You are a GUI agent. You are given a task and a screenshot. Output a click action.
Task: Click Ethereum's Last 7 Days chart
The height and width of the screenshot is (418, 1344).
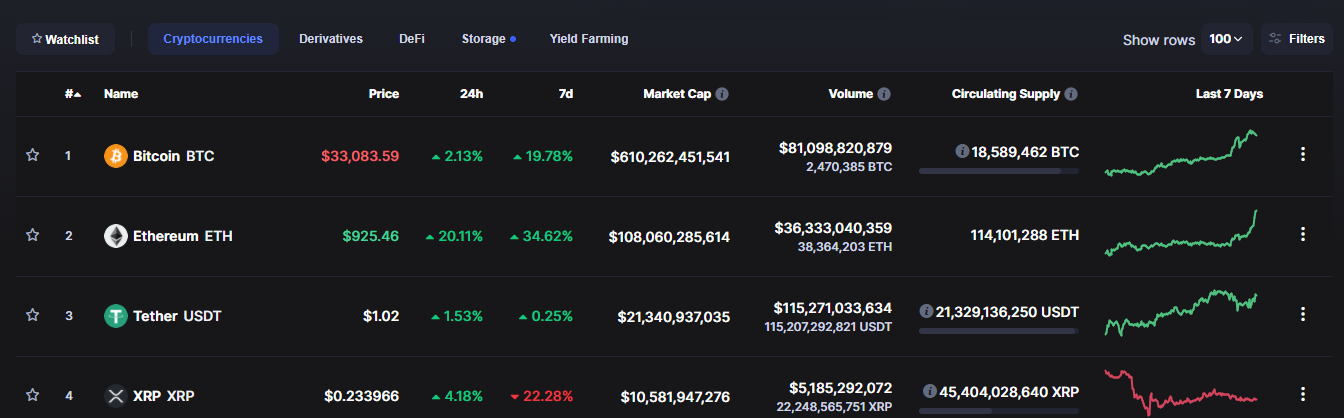tap(1182, 234)
